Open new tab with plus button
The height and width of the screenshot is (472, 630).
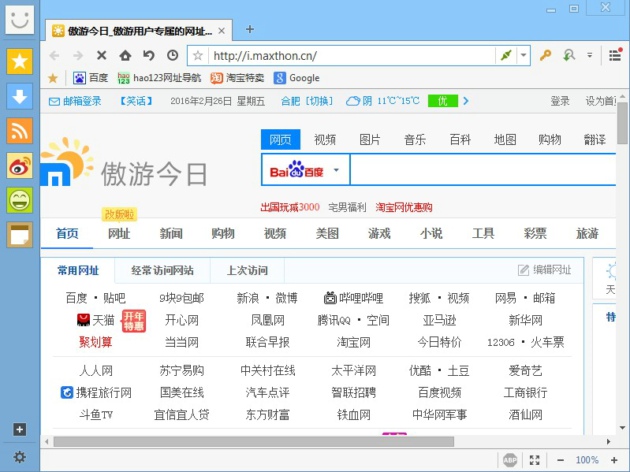[250, 29]
